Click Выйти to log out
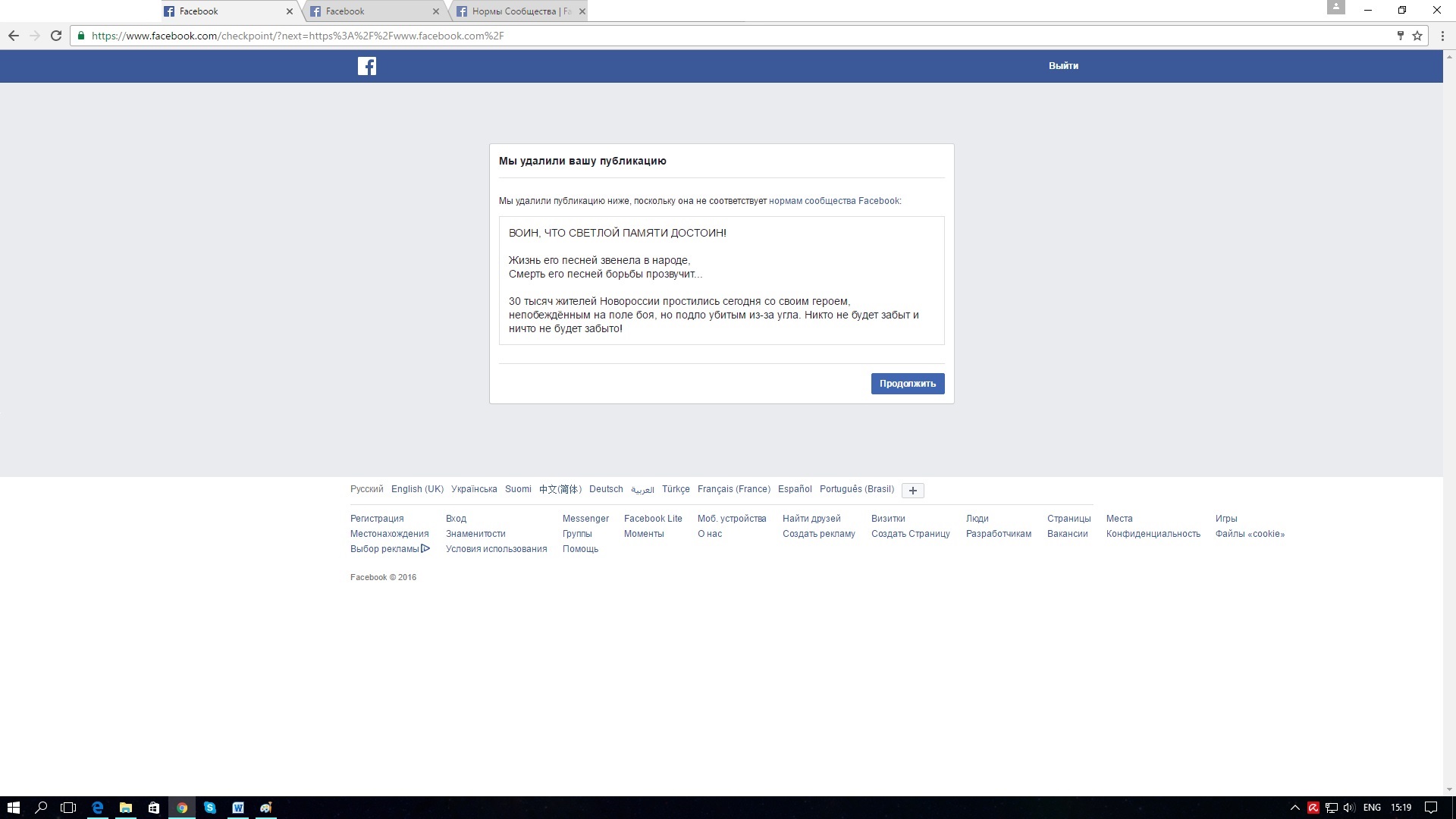The height and width of the screenshot is (819, 1456). click(1063, 66)
